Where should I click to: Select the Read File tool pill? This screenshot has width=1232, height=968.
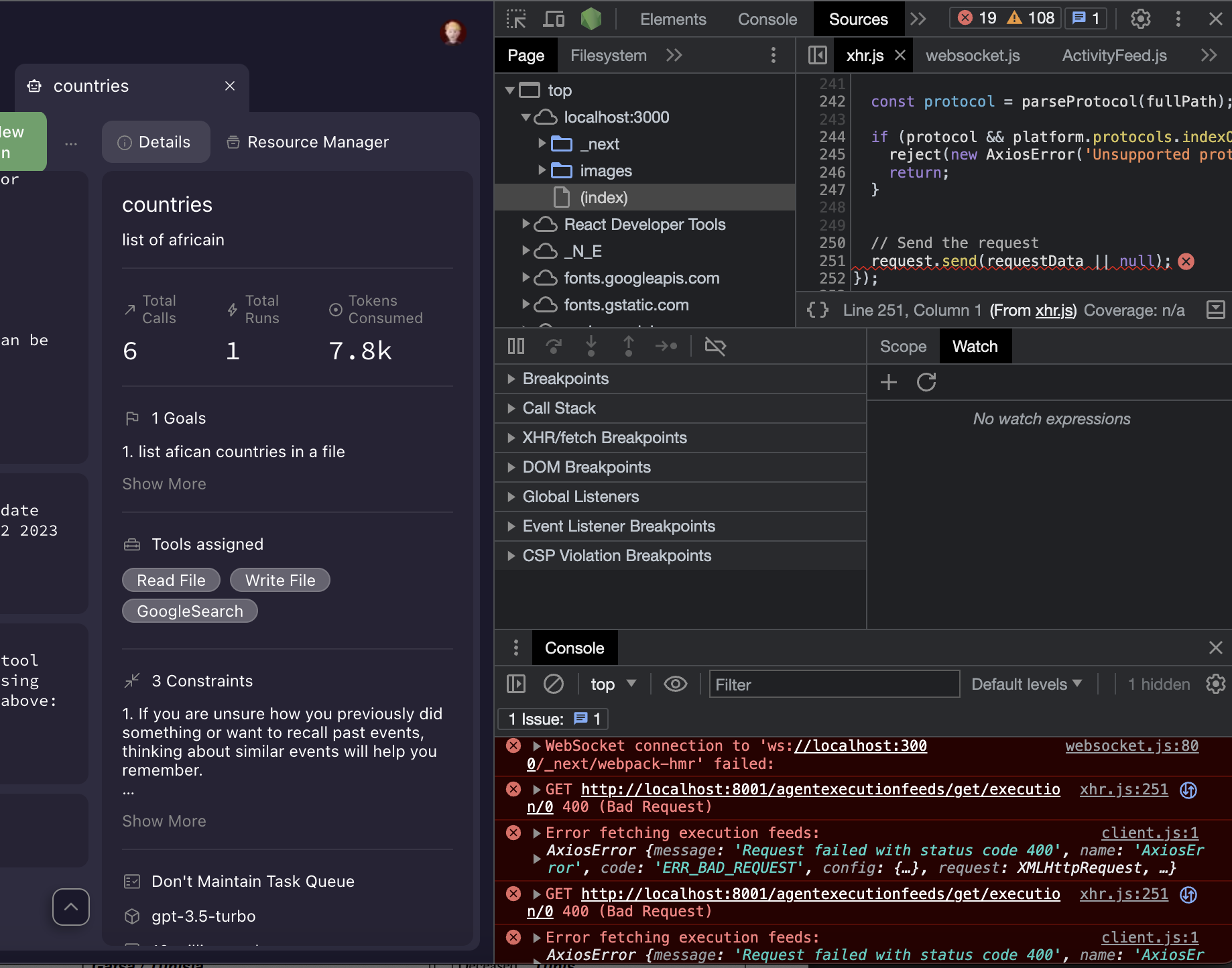[x=171, y=580]
